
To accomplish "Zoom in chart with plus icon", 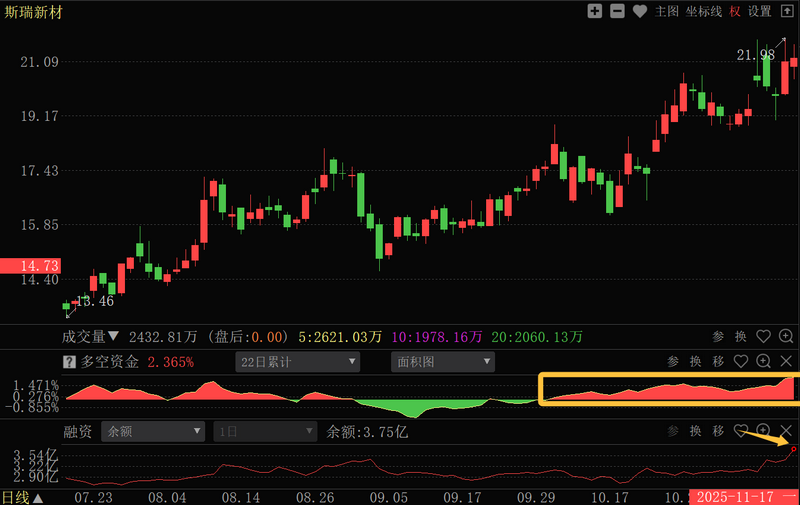I will [595, 11].
